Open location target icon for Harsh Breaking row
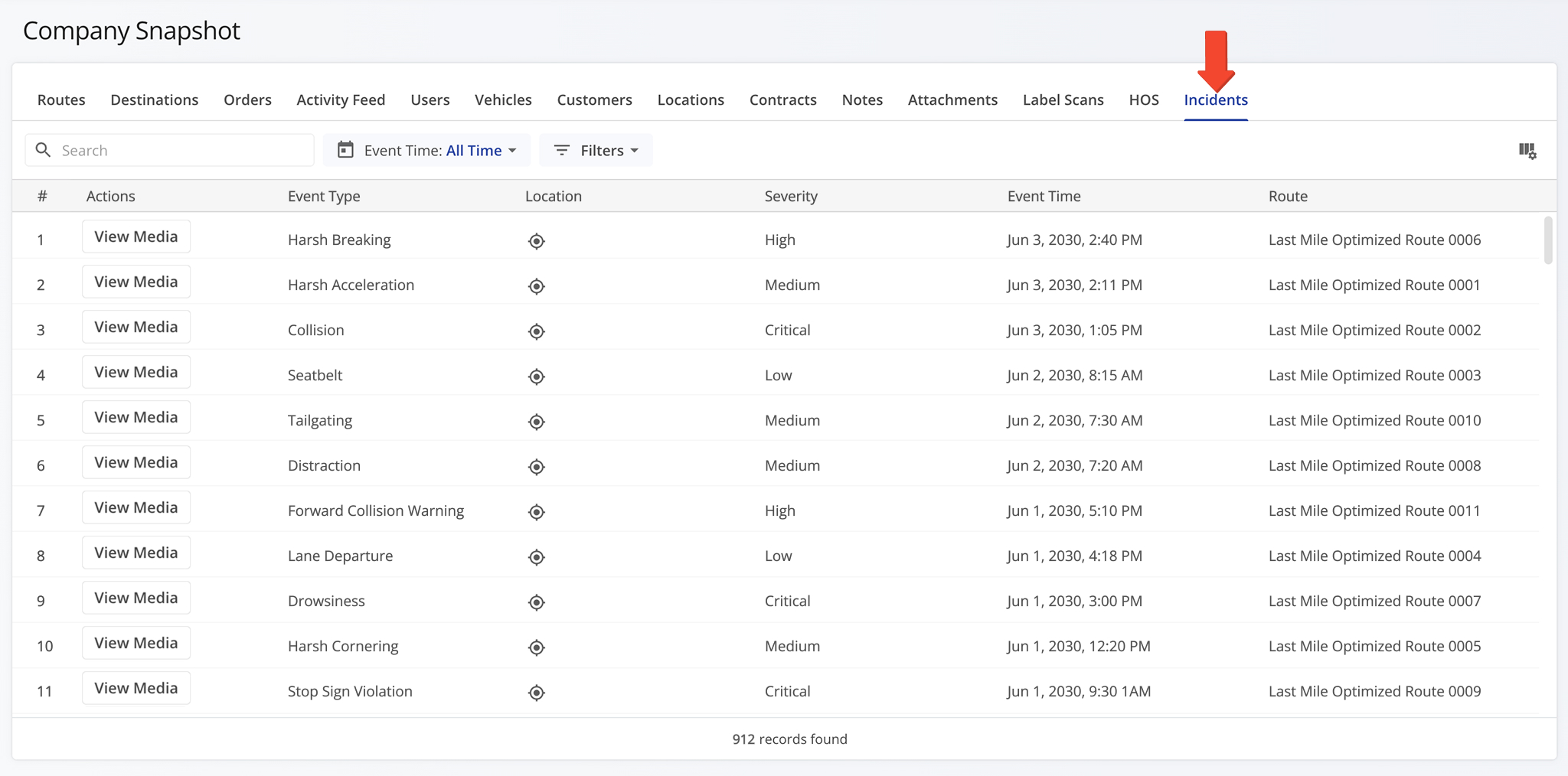The image size is (1568, 776). (537, 241)
